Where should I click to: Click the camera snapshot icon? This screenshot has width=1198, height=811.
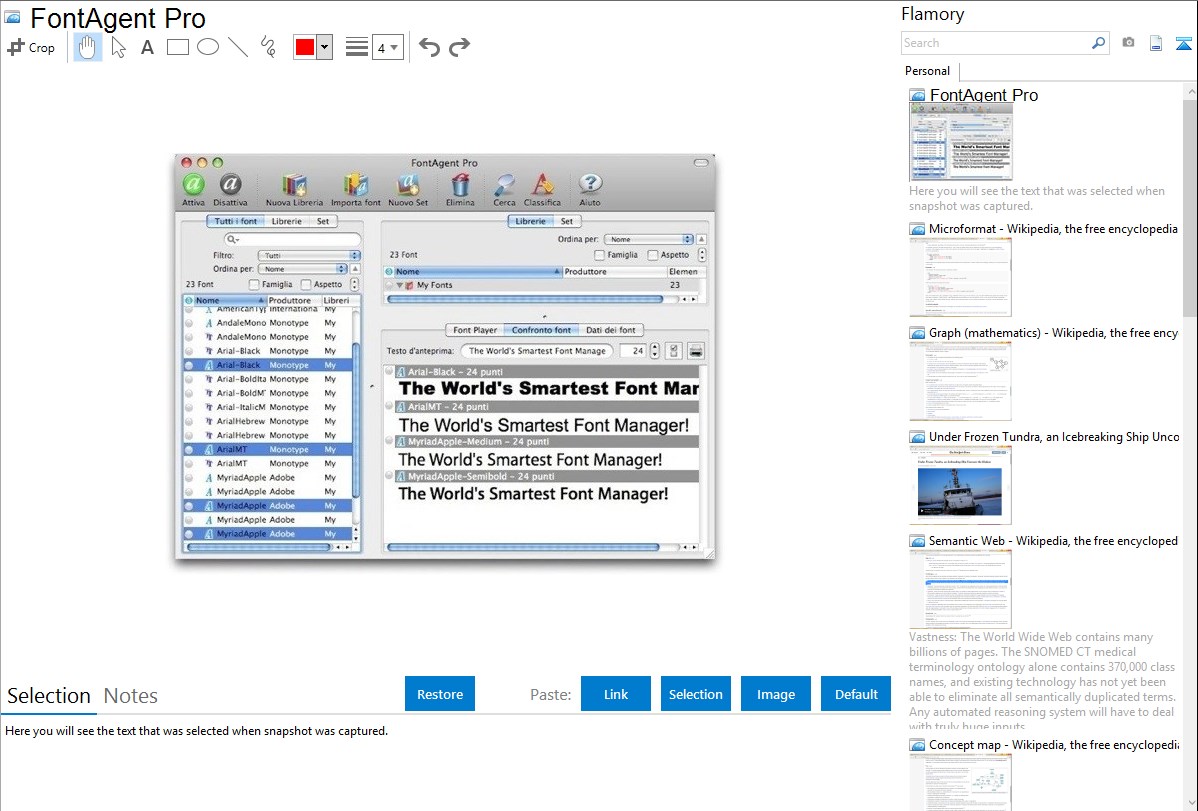point(1128,43)
